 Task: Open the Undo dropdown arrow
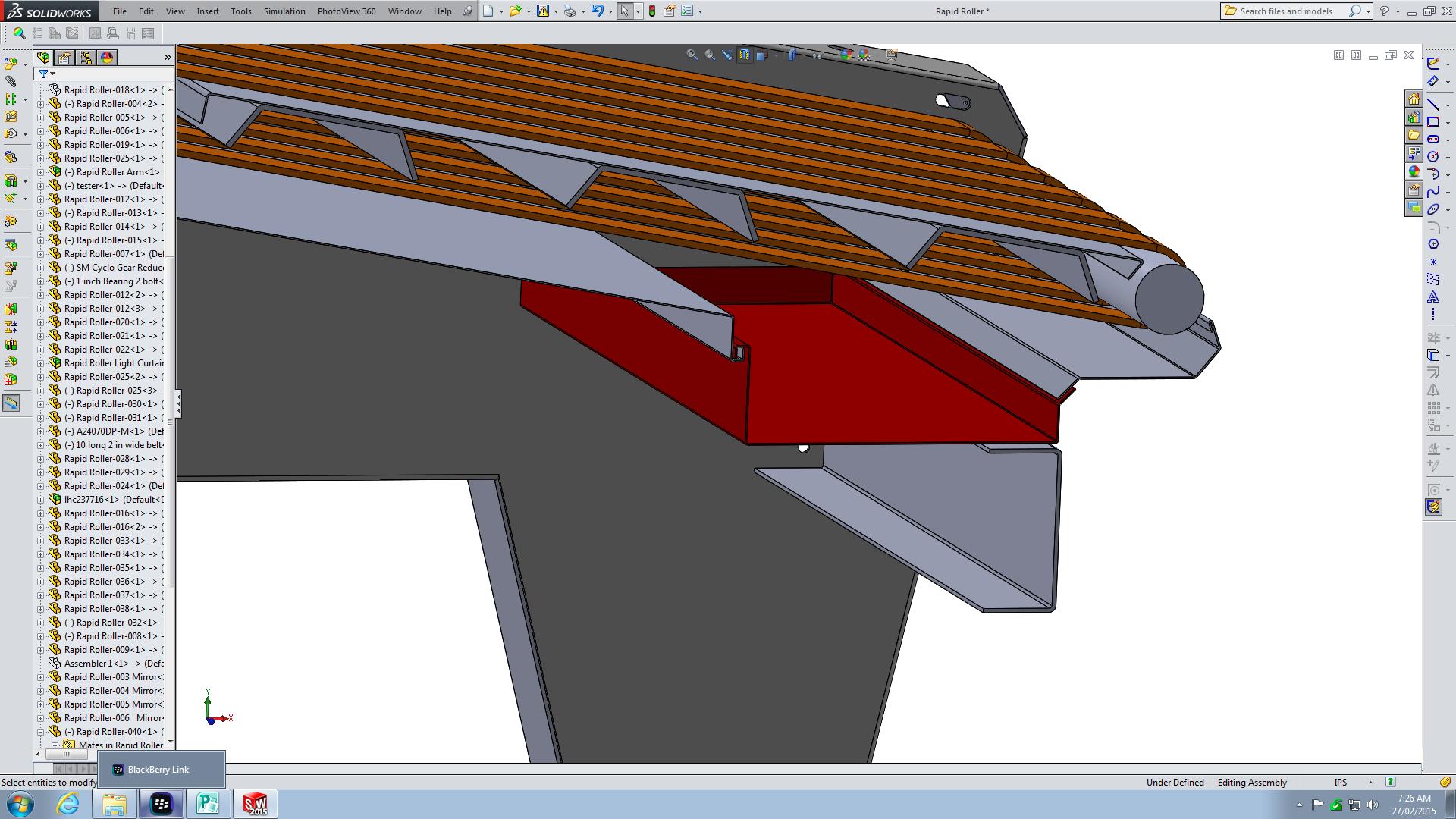tap(610, 11)
